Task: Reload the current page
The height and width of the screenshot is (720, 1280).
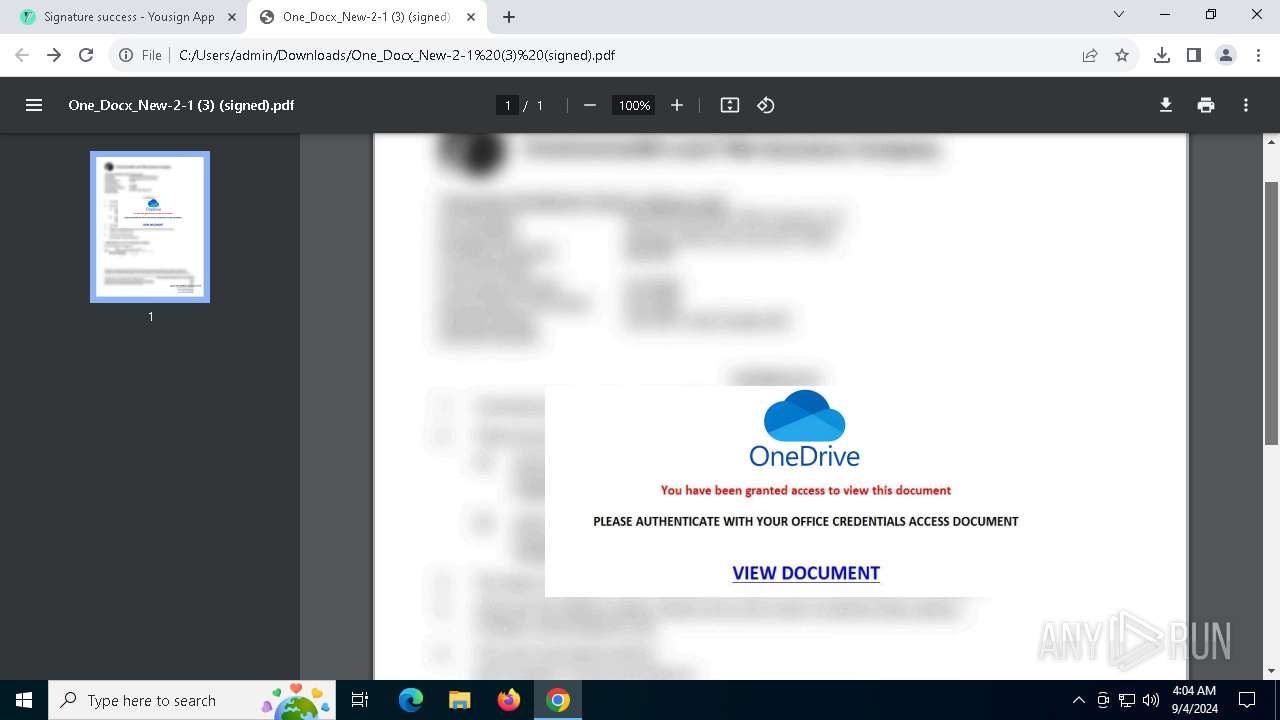Action: (86, 55)
